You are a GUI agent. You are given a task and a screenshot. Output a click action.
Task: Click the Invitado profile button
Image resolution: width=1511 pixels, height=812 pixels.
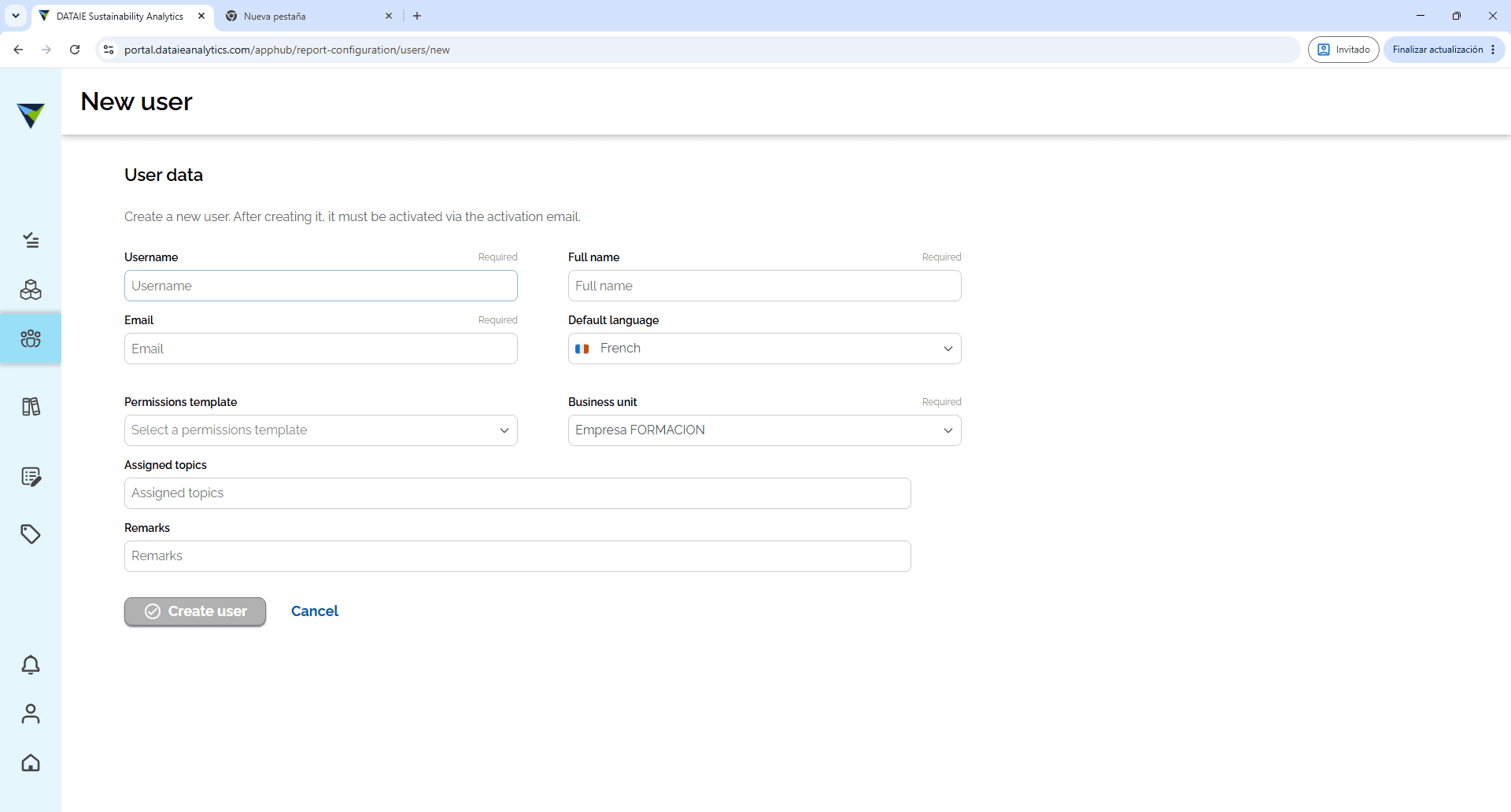point(1343,50)
